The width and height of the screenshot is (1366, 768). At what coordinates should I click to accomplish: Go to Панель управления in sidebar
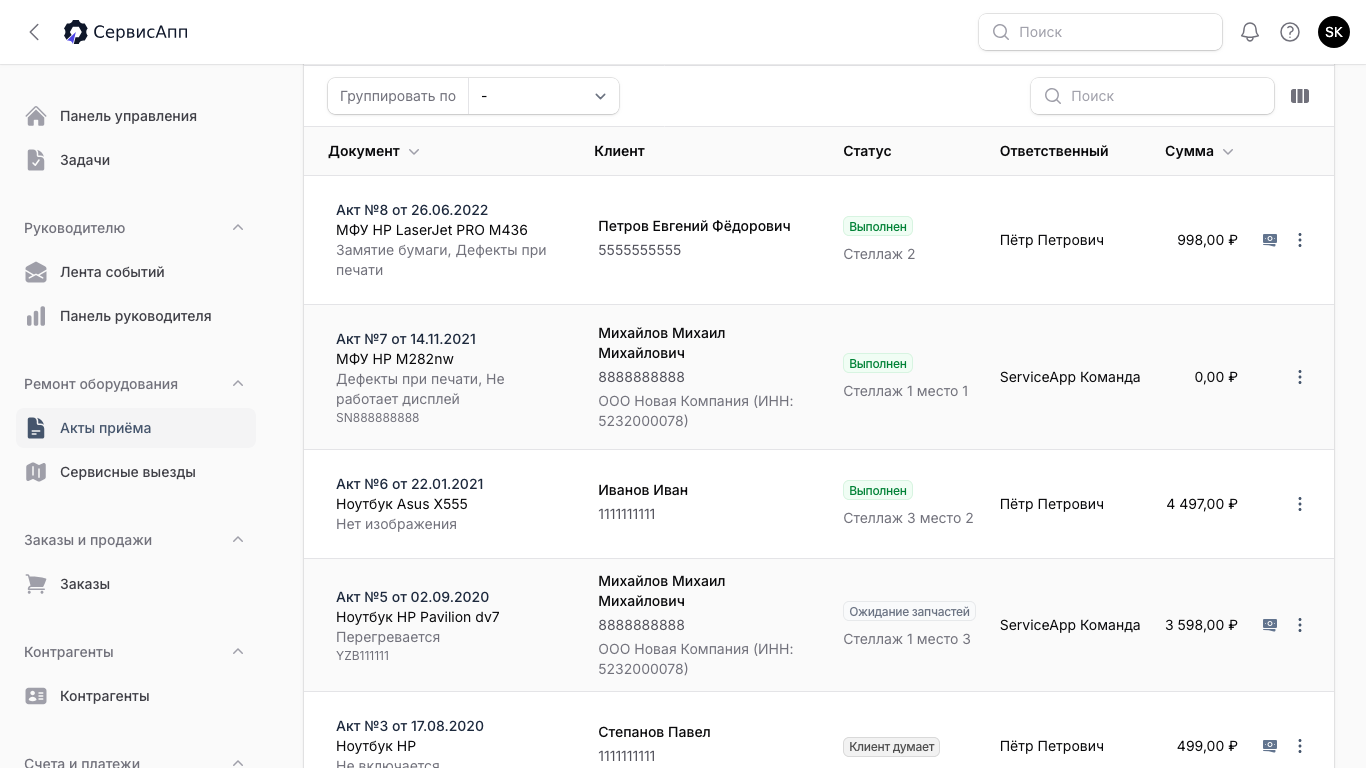(128, 116)
